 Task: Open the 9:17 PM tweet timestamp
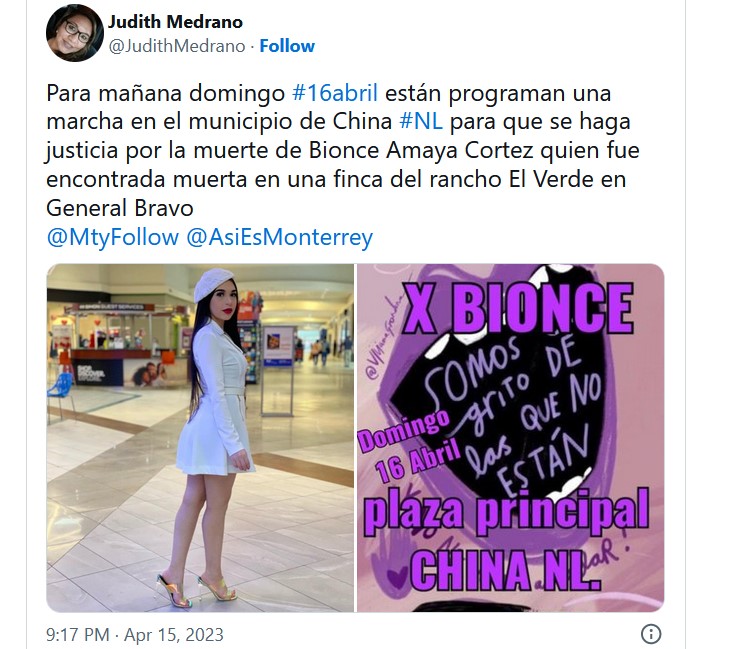pyautogui.click(x=77, y=635)
